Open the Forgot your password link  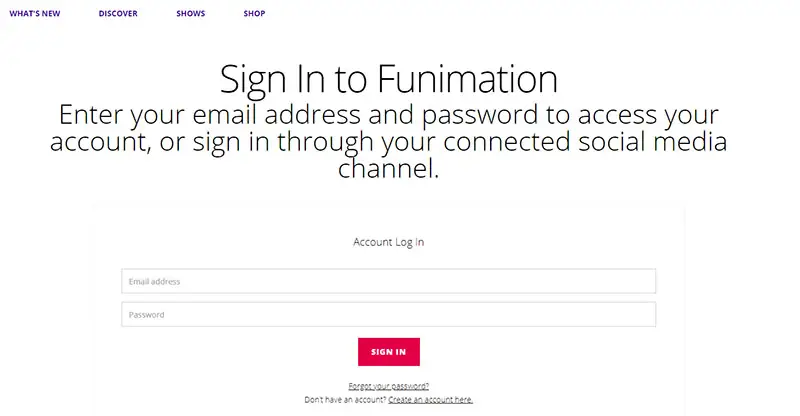(388, 386)
